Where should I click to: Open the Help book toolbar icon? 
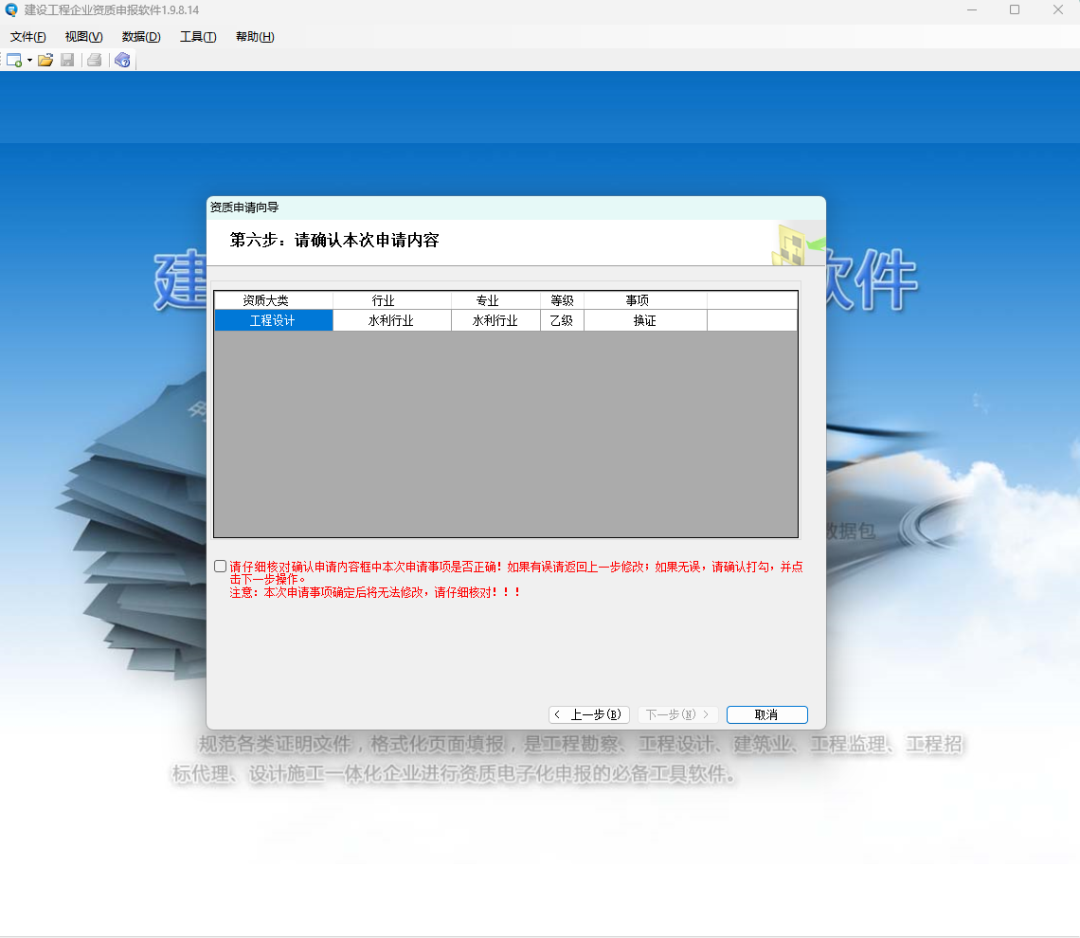(x=122, y=60)
